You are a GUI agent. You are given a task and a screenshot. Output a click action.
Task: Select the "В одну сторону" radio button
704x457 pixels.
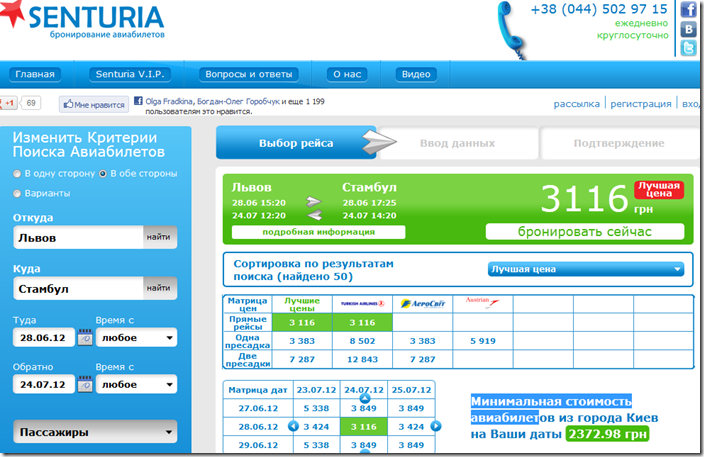pyautogui.click(x=16, y=173)
